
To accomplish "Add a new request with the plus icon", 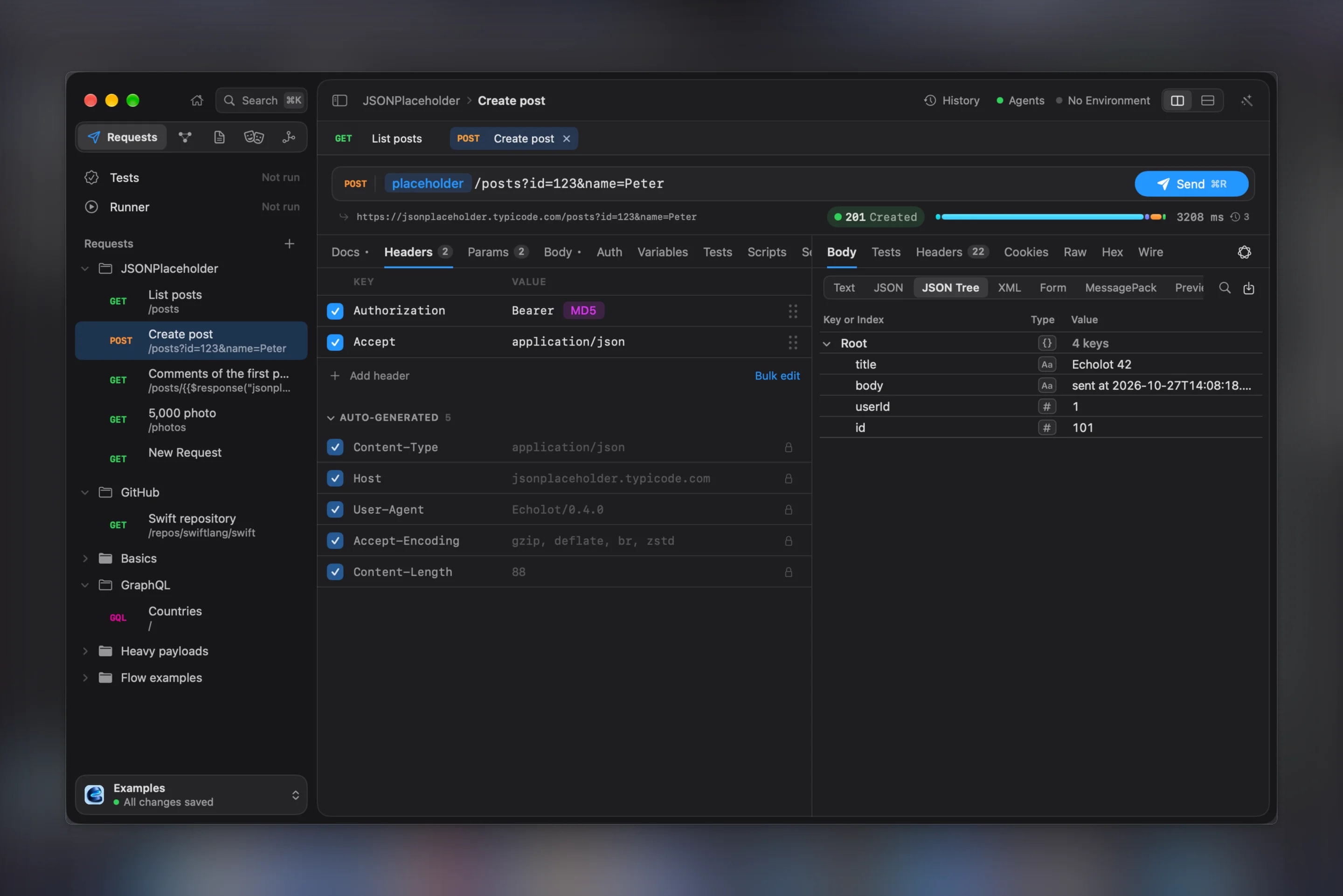I will [290, 244].
